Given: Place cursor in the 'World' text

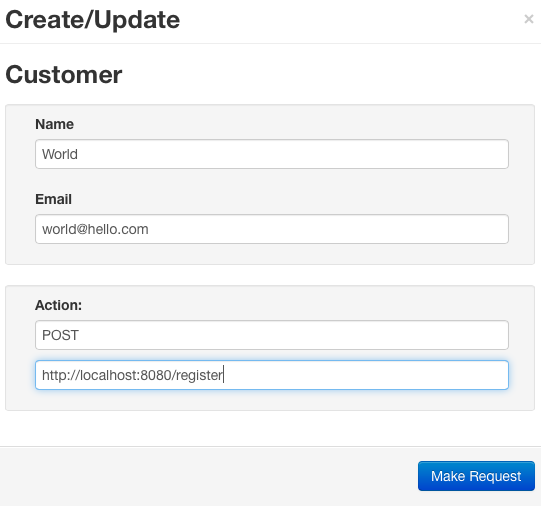Looking at the screenshot, I should [60, 154].
